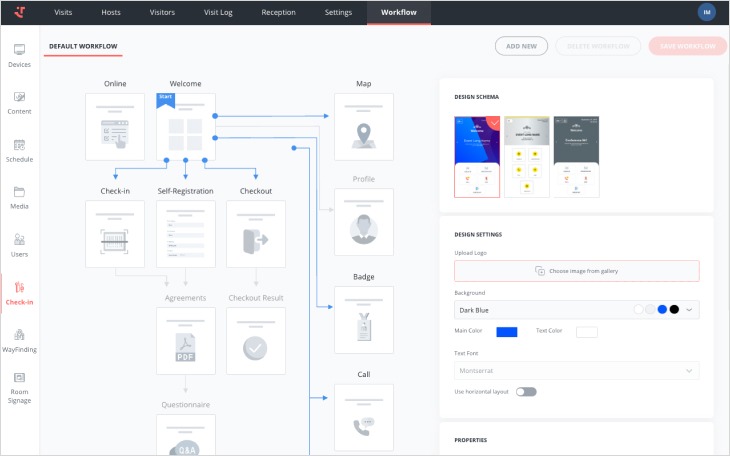Toggle Use horizontal layout switch
Image resolution: width=730 pixels, height=456 pixels.
pos(526,391)
